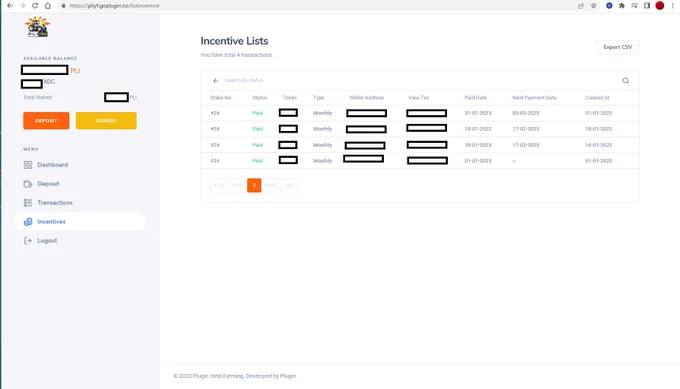Screen dimensions: 680x389
Task: Click the browser forward arrow
Action: 22,6
